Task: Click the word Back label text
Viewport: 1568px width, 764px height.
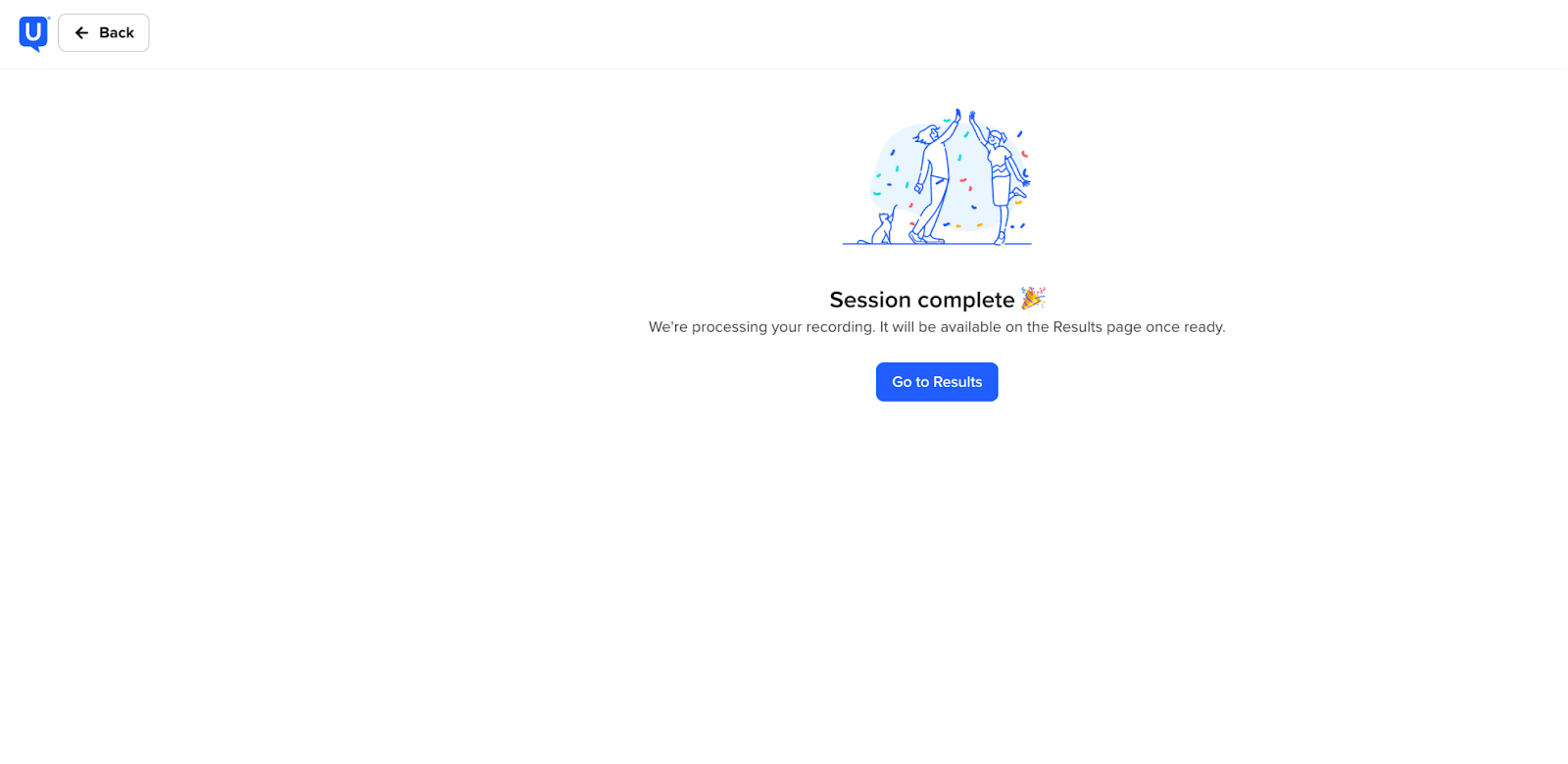Action: coord(117,33)
